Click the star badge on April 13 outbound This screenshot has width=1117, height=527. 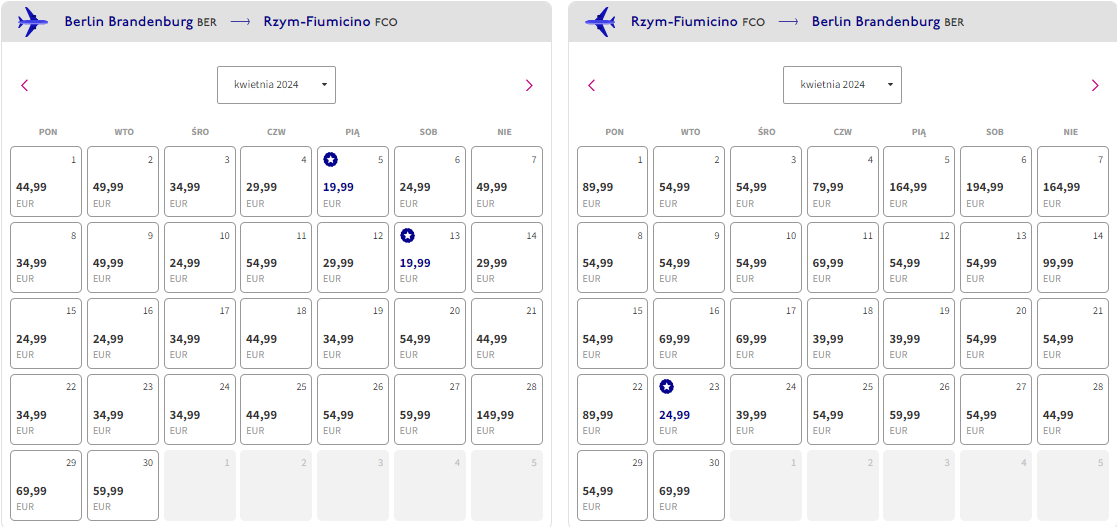tap(407, 235)
